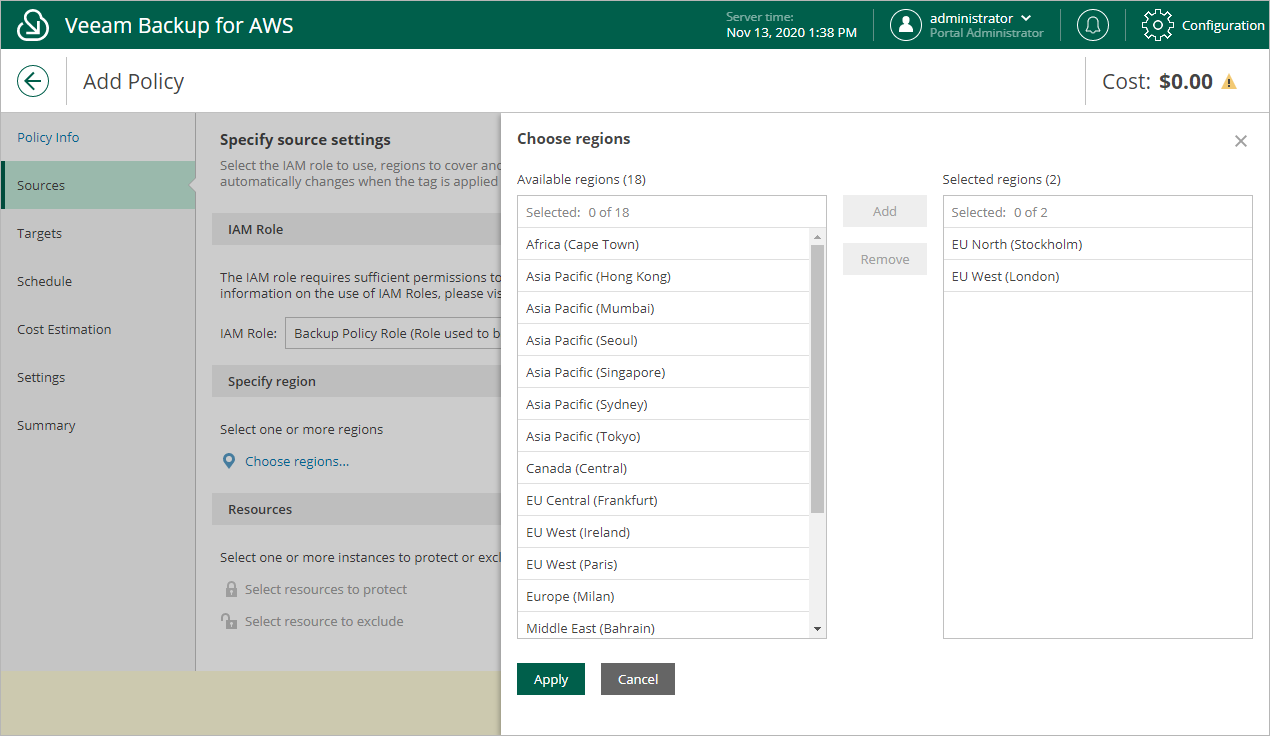Select EU West (Paris) region

click(x=663, y=564)
